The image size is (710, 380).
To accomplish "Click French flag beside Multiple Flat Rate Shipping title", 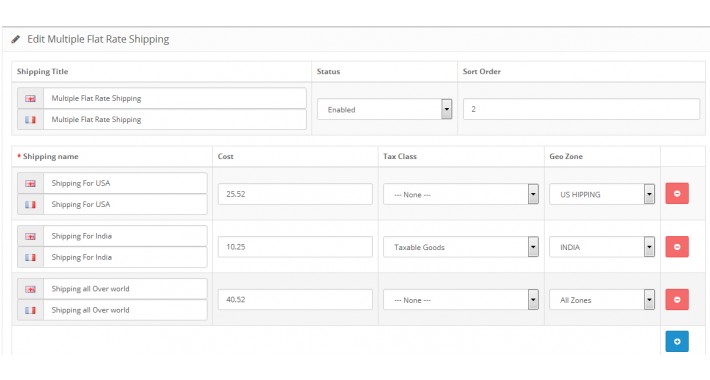I will [30, 120].
